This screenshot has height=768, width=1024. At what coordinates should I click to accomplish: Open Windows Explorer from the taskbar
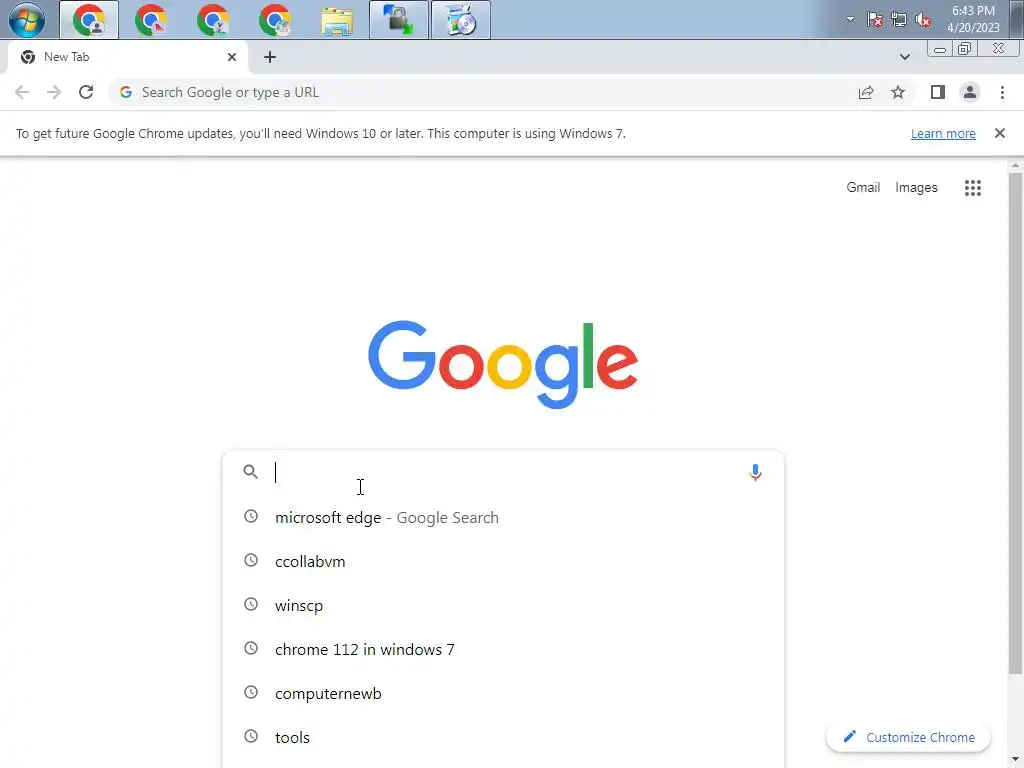(x=337, y=20)
